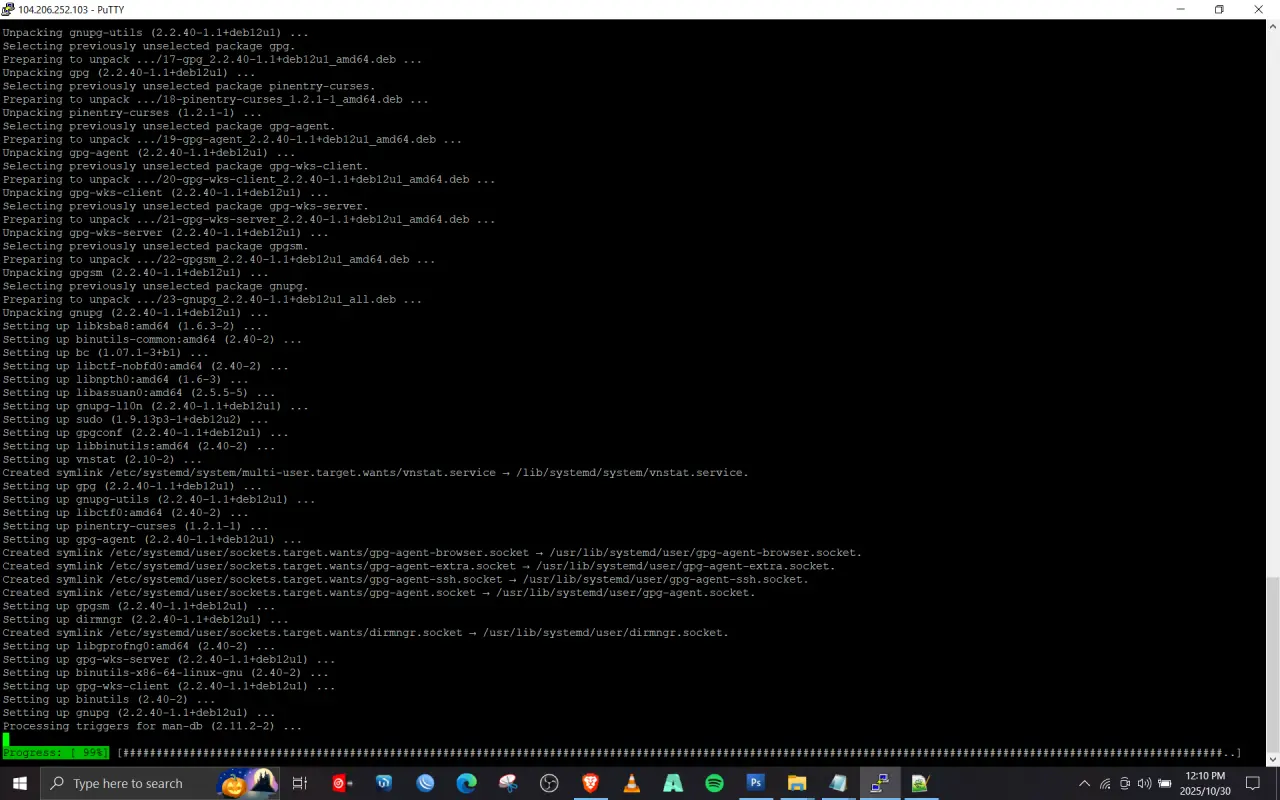The image size is (1280, 800).
Task: Open the clock showing 12:10 PM
Action: (1204, 783)
